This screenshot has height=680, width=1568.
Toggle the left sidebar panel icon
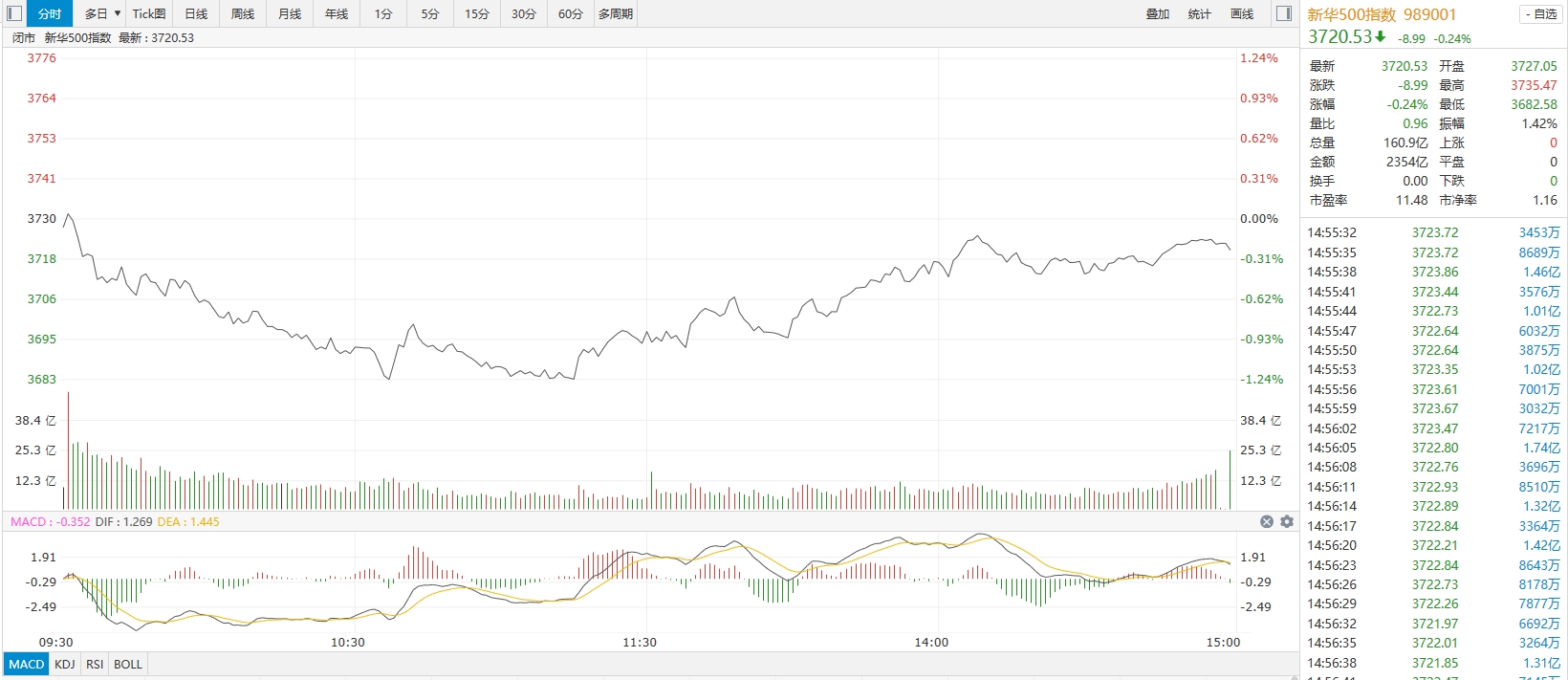click(14, 13)
